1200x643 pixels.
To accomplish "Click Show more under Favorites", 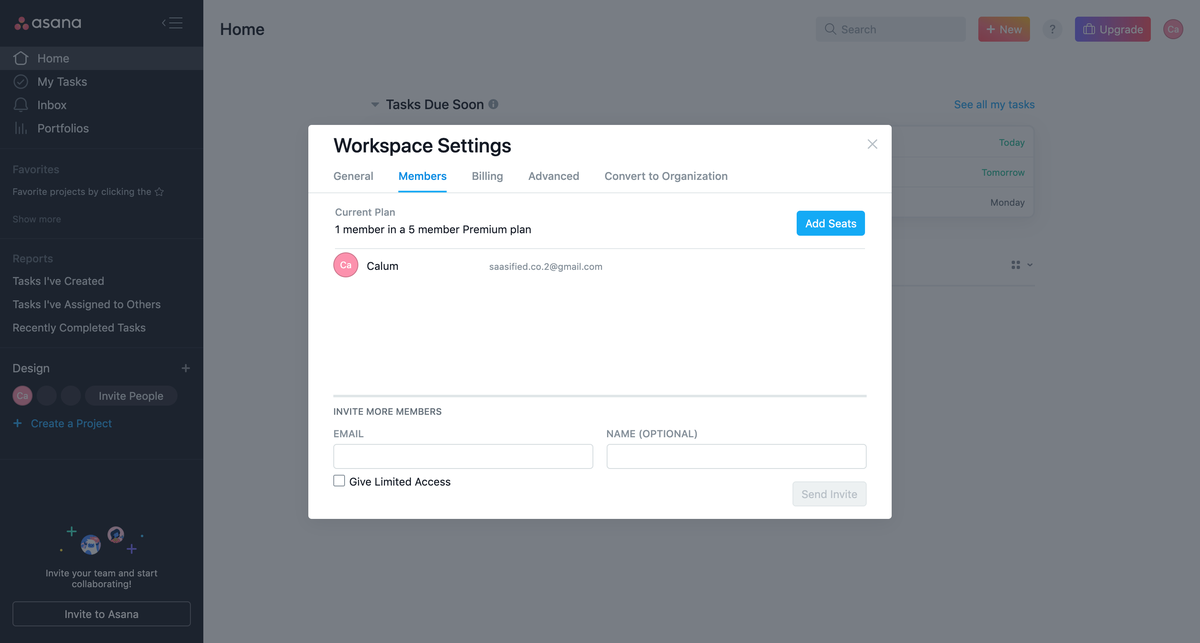I will pyautogui.click(x=36, y=219).
